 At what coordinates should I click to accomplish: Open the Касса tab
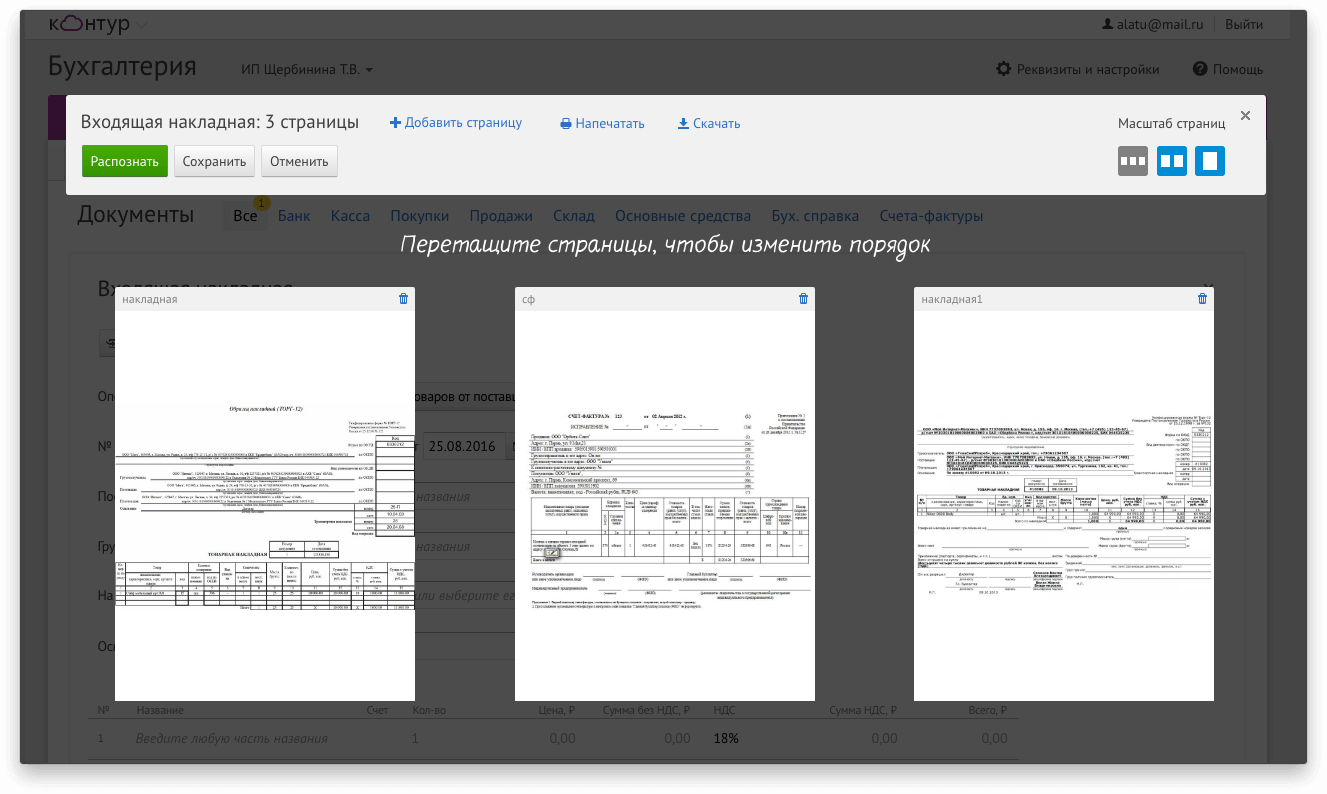coord(350,216)
